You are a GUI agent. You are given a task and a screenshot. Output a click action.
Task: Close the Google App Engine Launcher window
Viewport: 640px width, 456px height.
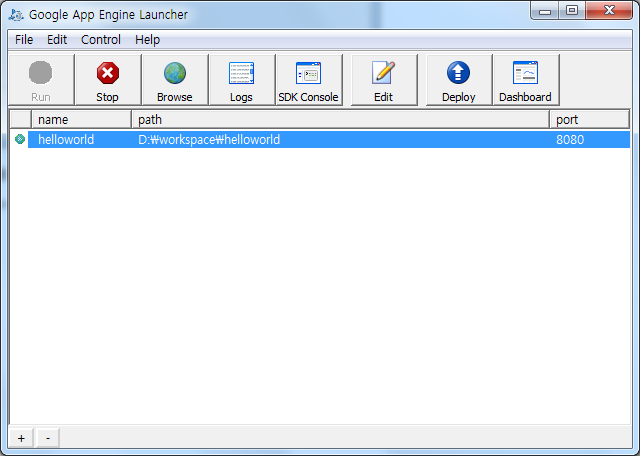(609, 11)
